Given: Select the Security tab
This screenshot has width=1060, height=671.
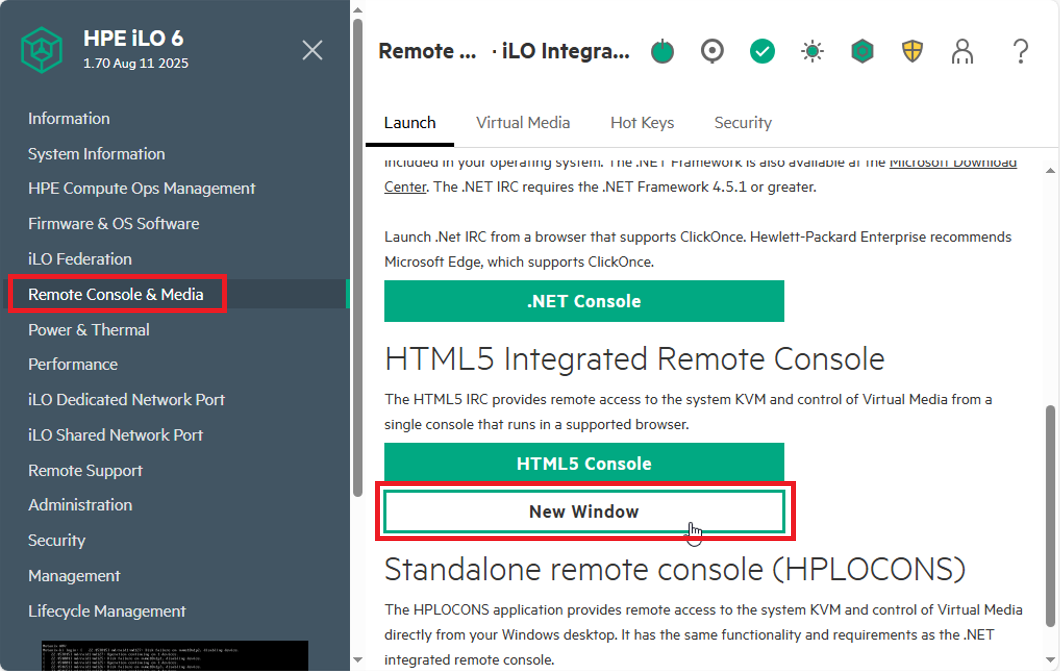Looking at the screenshot, I should coord(742,123).
